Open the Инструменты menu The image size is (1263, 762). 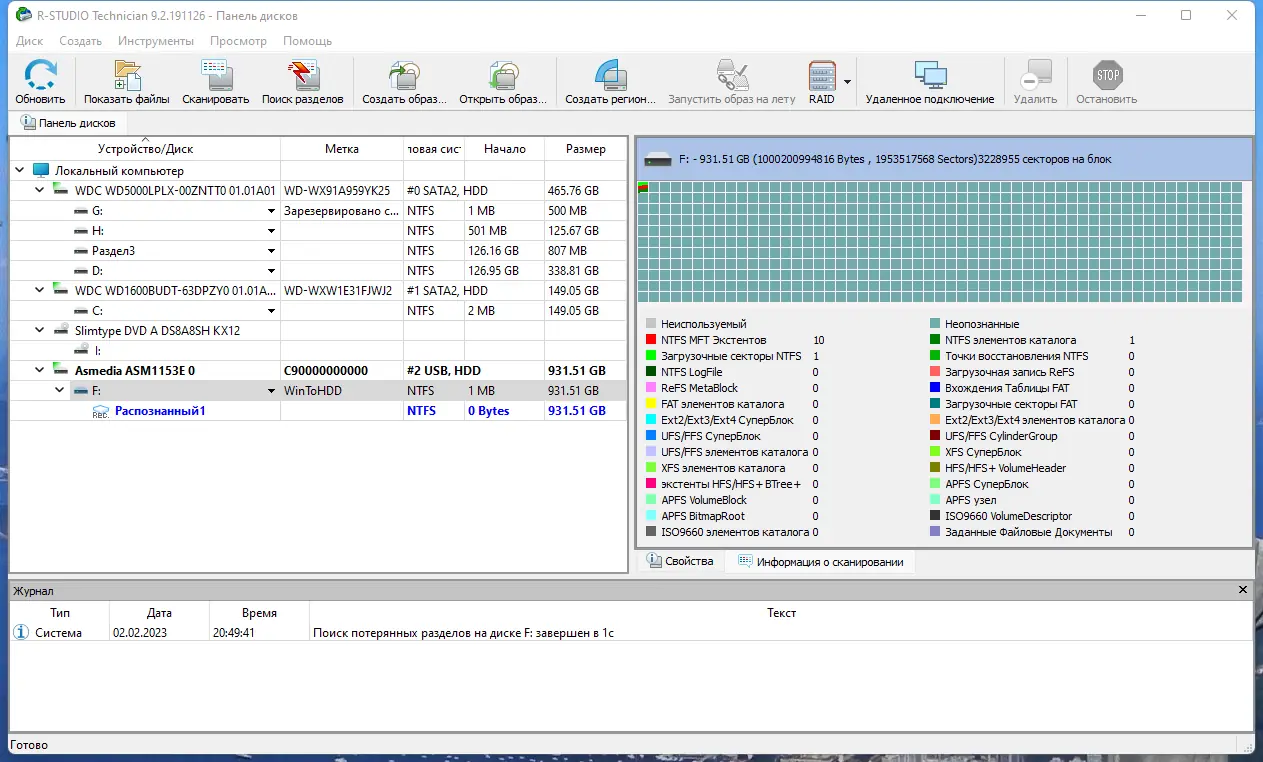(x=155, y=41)
